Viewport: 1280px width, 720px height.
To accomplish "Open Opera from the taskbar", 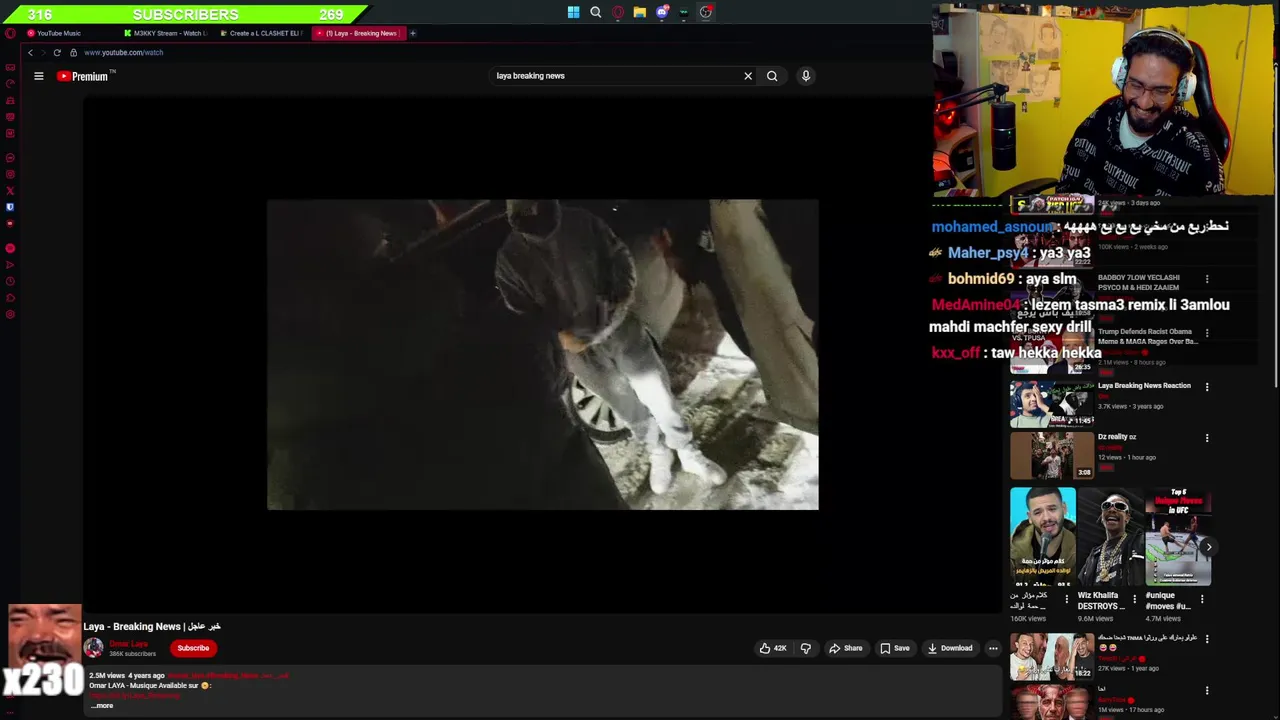I will pos(618,12).
